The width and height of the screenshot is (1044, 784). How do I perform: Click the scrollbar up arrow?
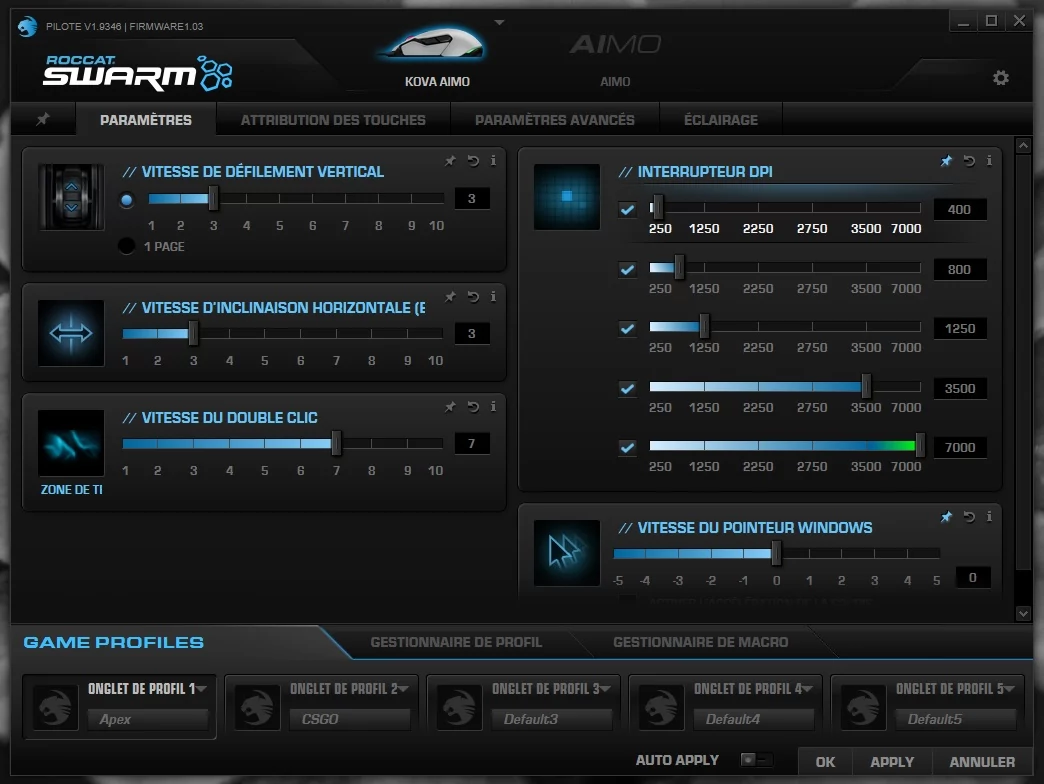1023,145
